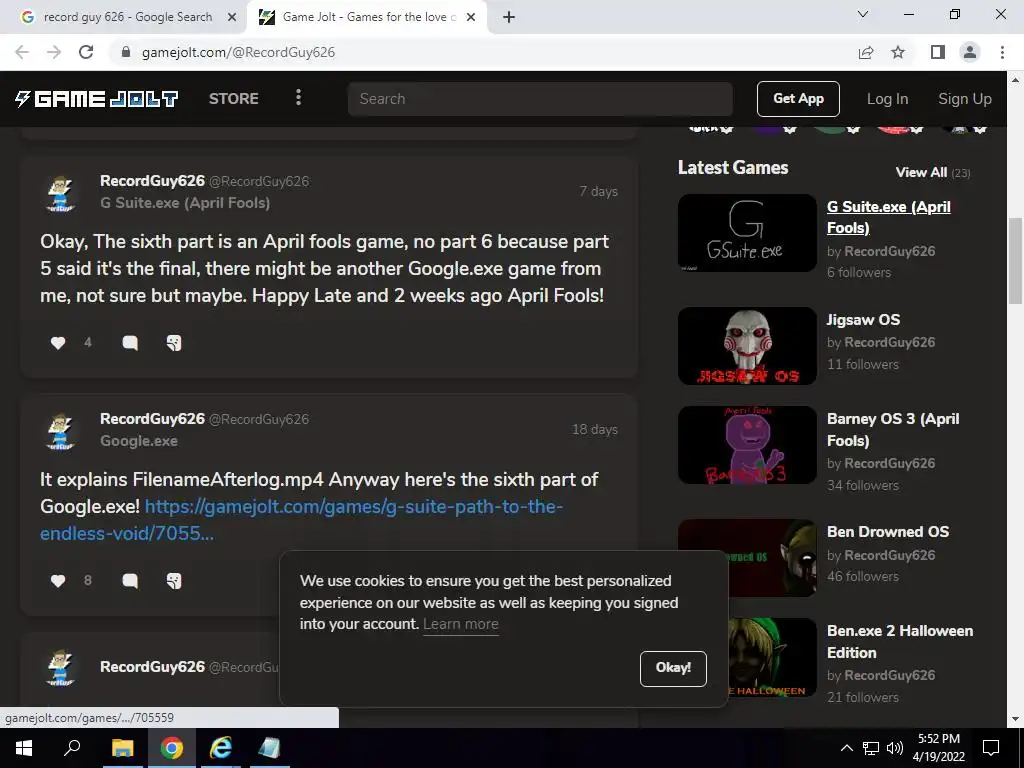
Task: Click the Sign Up link
Action: click(965, 99)
